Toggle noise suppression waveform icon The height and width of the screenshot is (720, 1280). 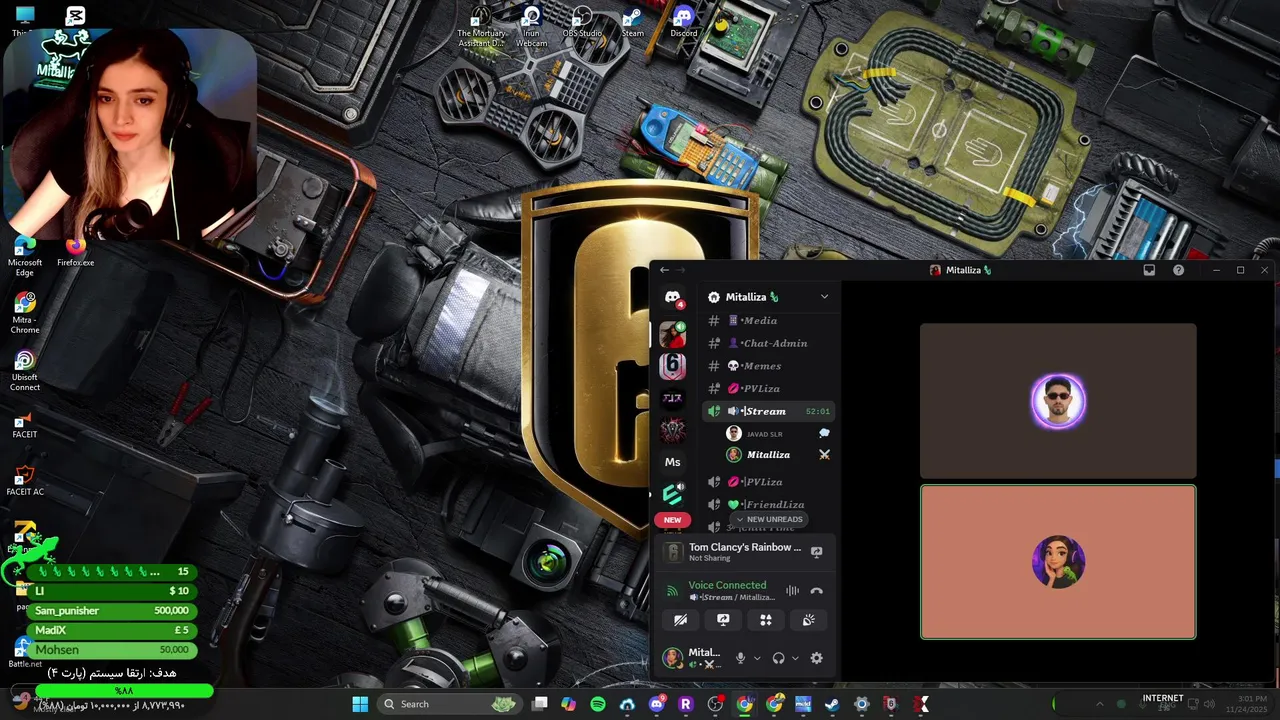click(792, 591)
